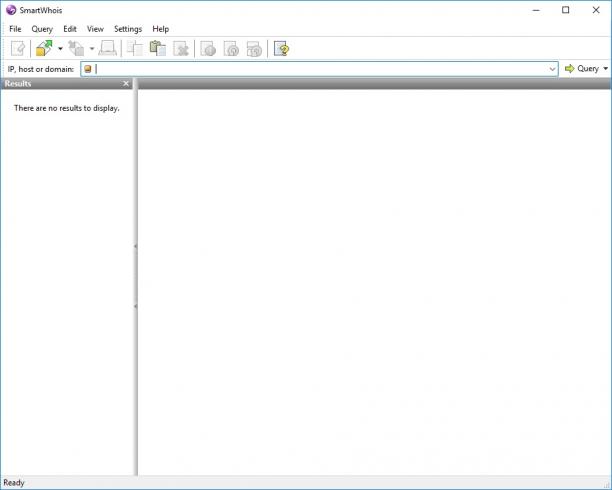Open the Query menu
The width and height of the screenshot is (612, 490).
pos(42,29)
